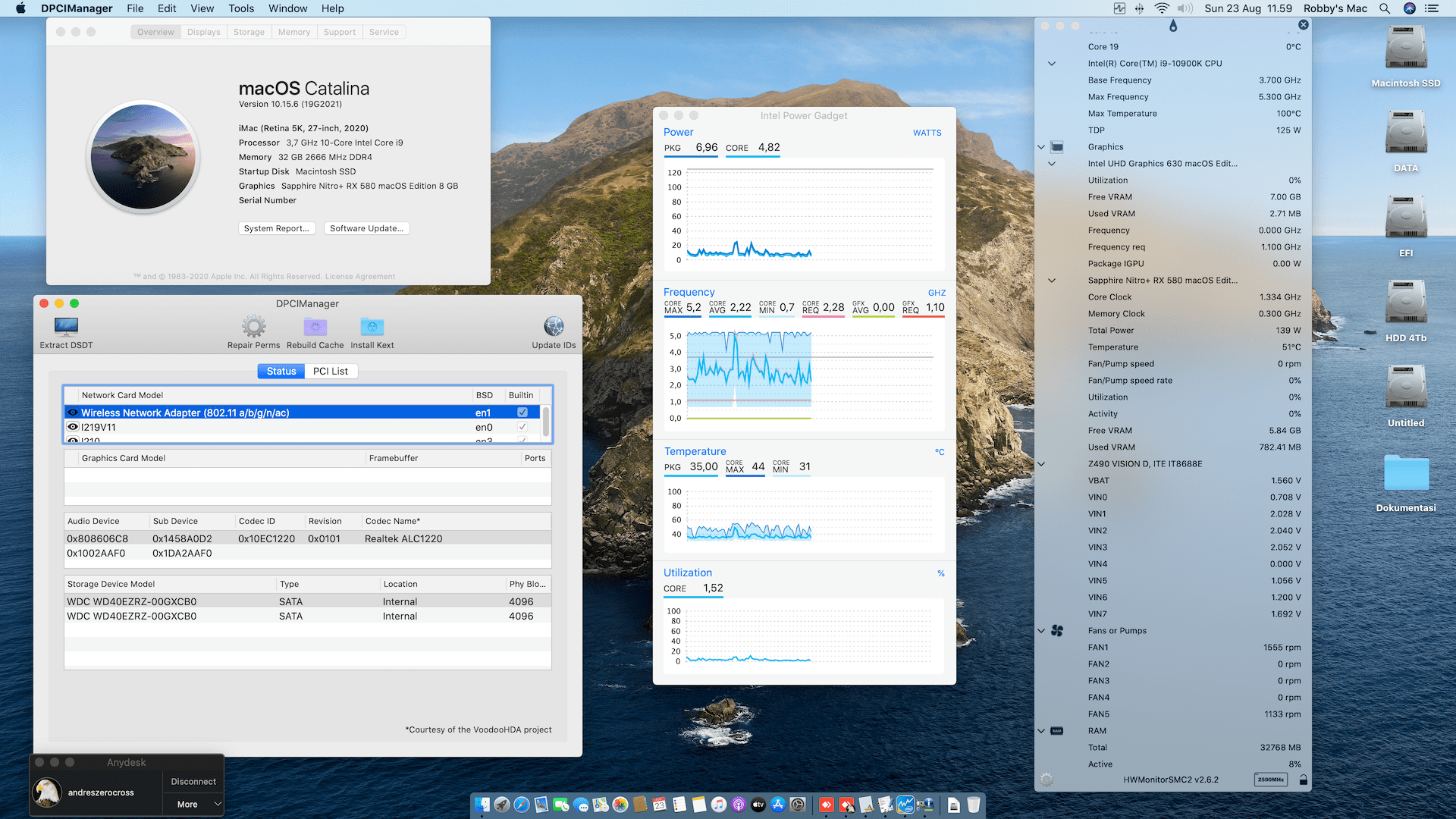Uncheck Builtin for the Wireless Network Adapter
This screenshot has height=819, width=1456.
pyautogui.click(x=522, y=412)
